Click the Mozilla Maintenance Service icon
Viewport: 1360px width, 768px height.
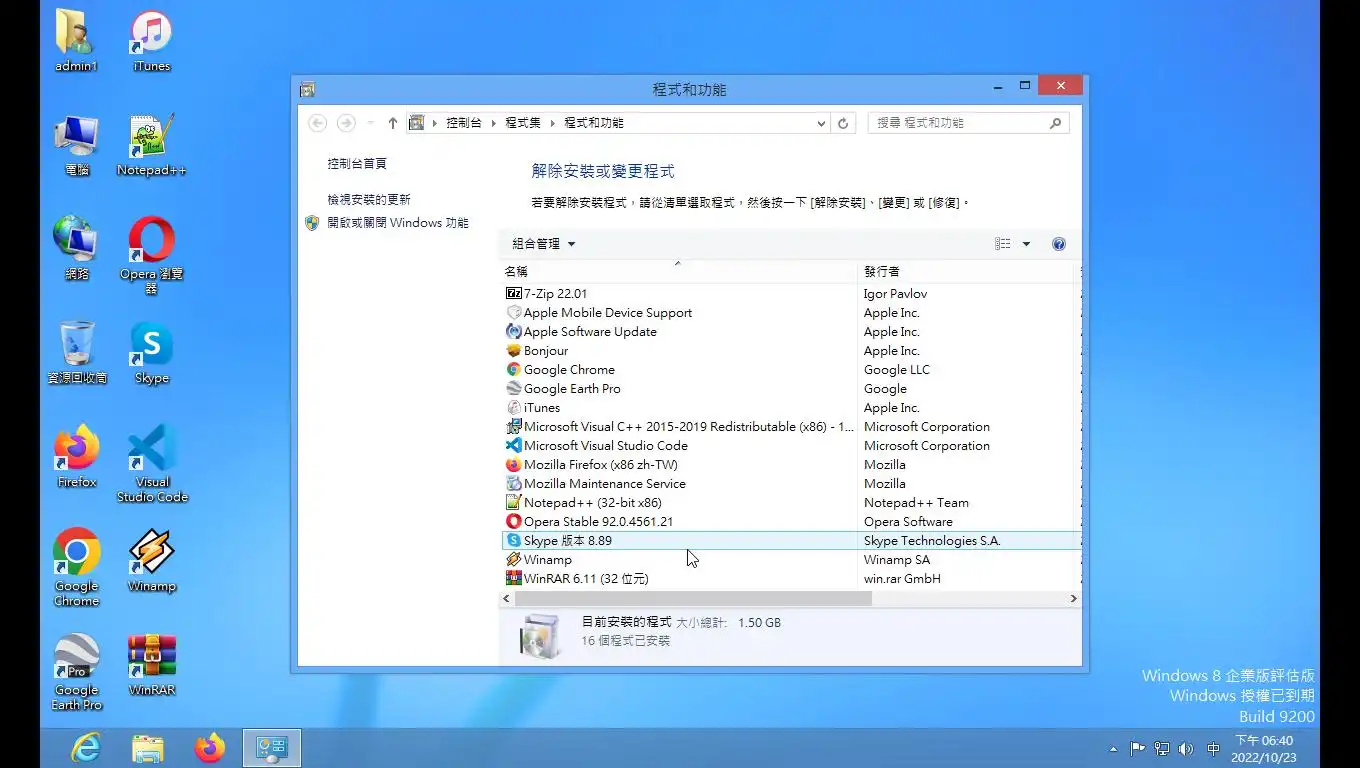tap(514, 484)
